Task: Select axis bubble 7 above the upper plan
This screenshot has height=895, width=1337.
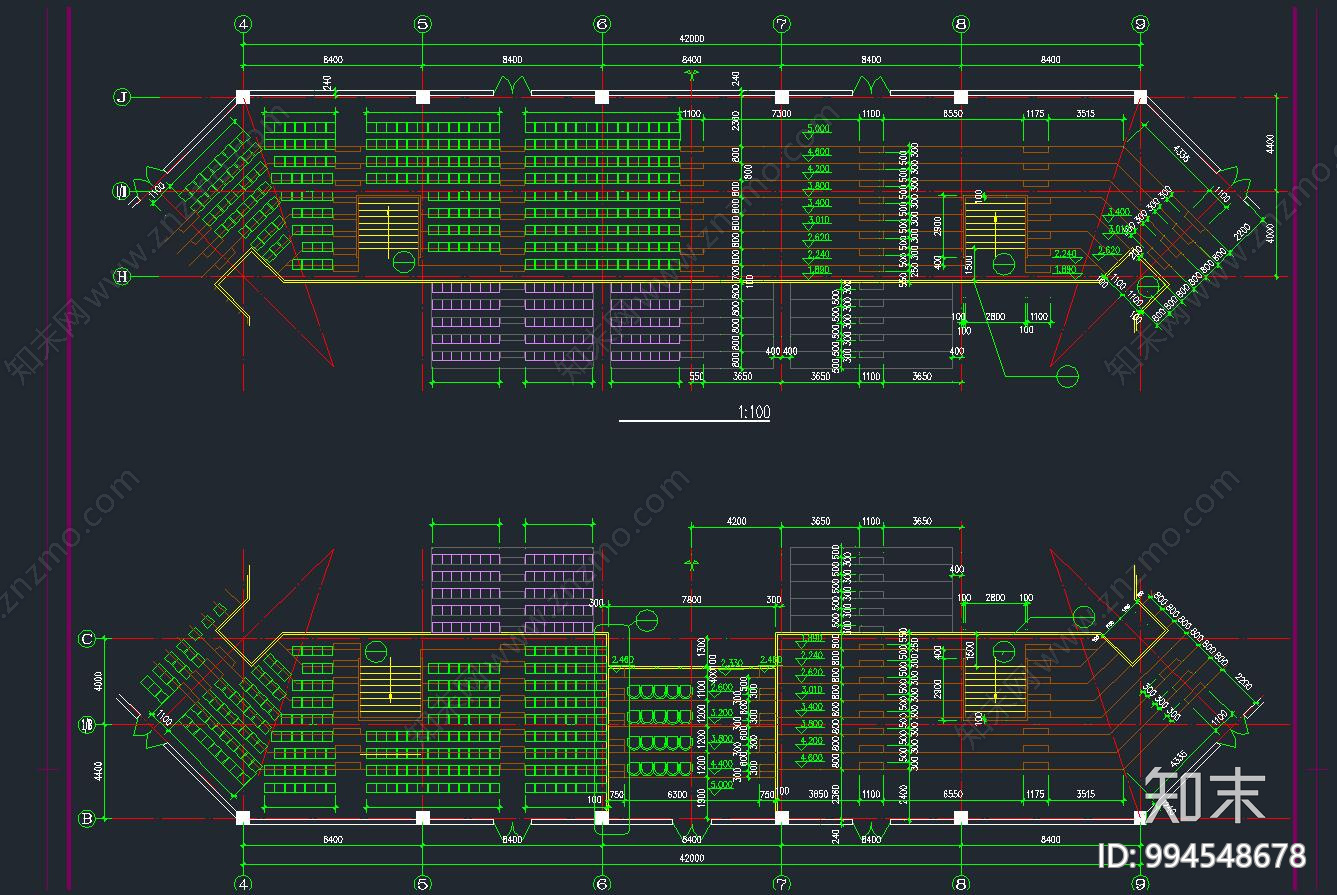Action: (781, 23)
